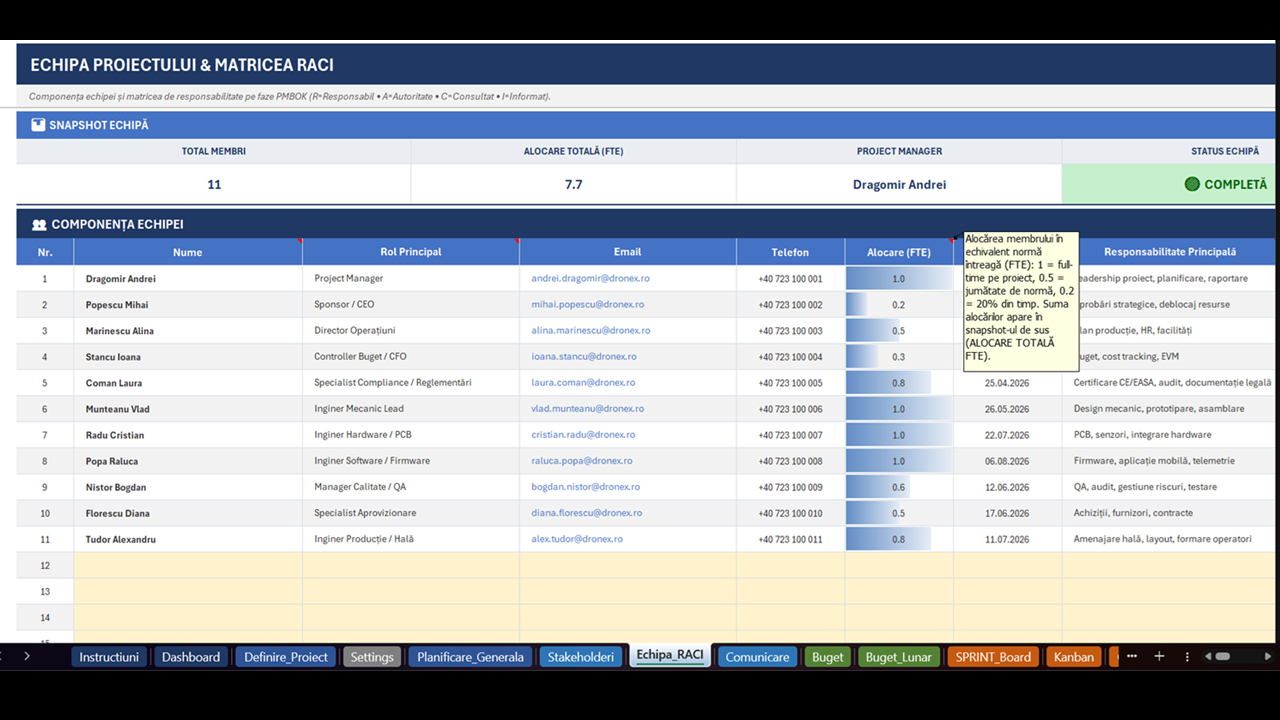1280x720 pixels.
Task: Open email link laura.coman@dronex.ro
Action: [x=582, y=382]
